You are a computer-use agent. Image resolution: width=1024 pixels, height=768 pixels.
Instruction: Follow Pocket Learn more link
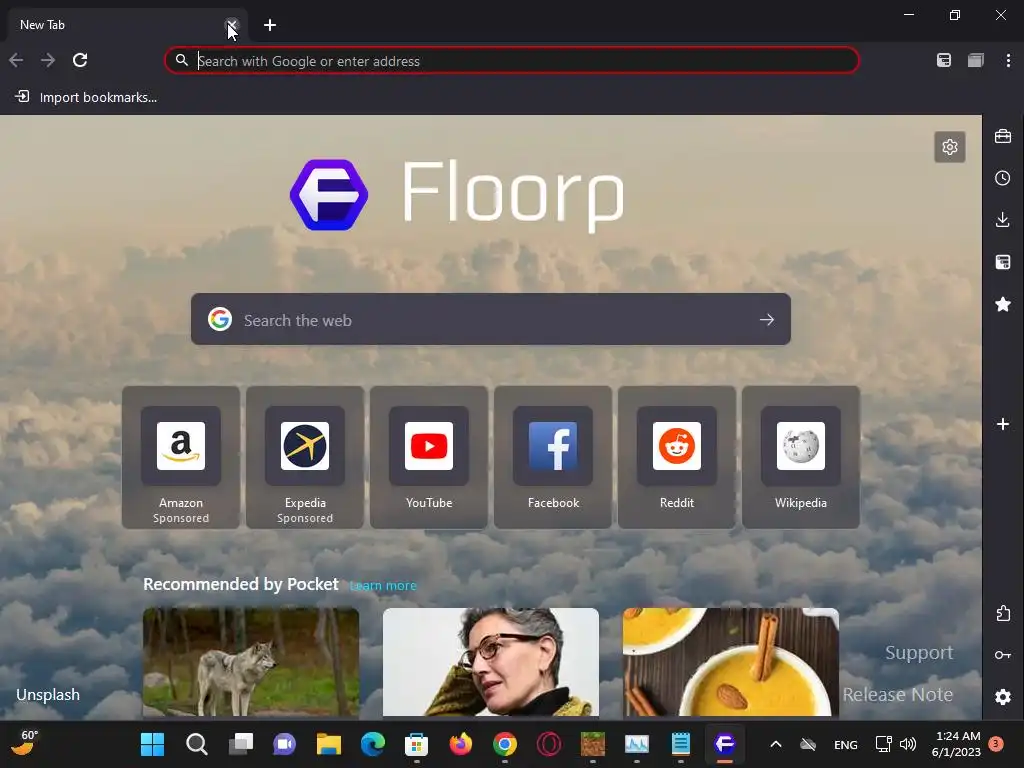pos(383,586)
